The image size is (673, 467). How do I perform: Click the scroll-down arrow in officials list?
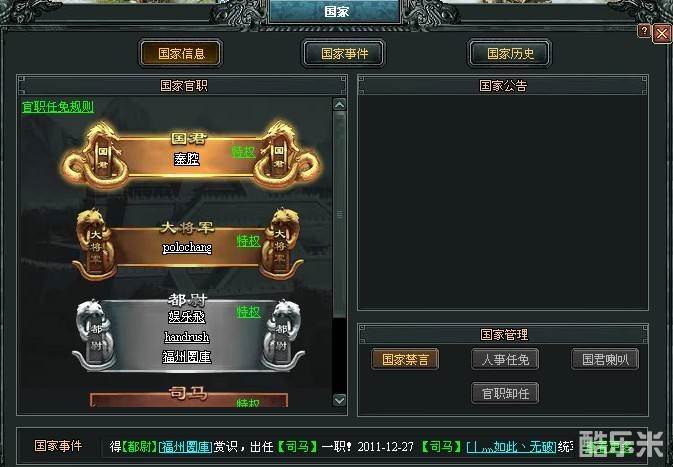[340, 400]
